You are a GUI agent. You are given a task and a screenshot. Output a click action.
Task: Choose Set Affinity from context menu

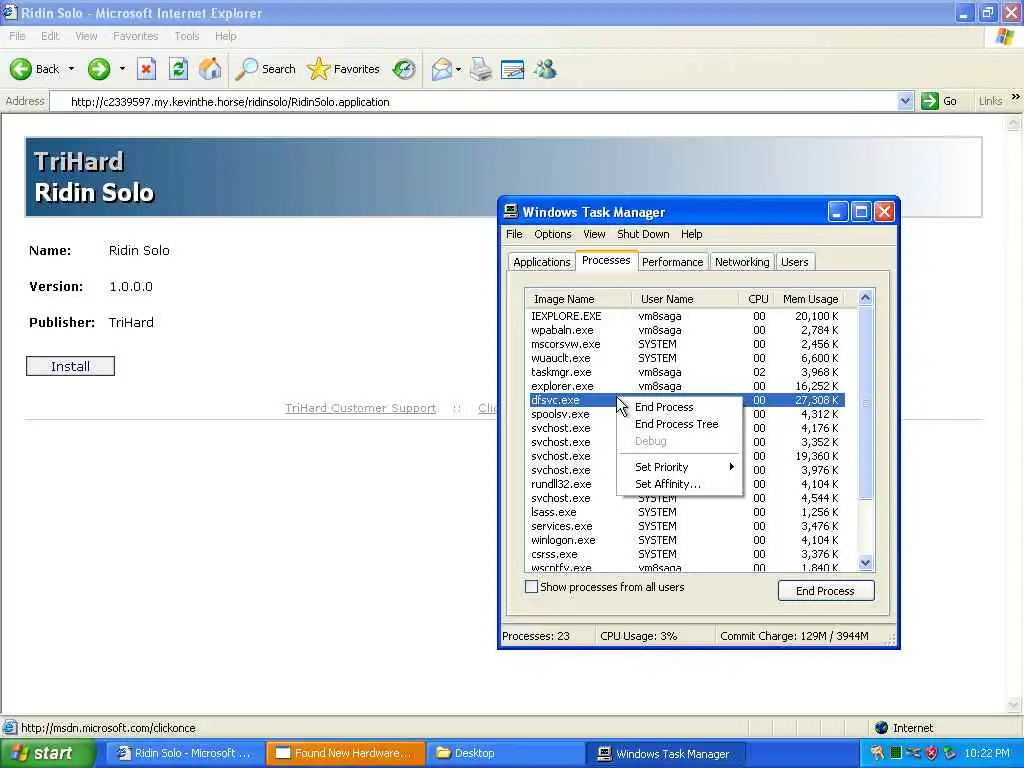click(x=679, y=484)
